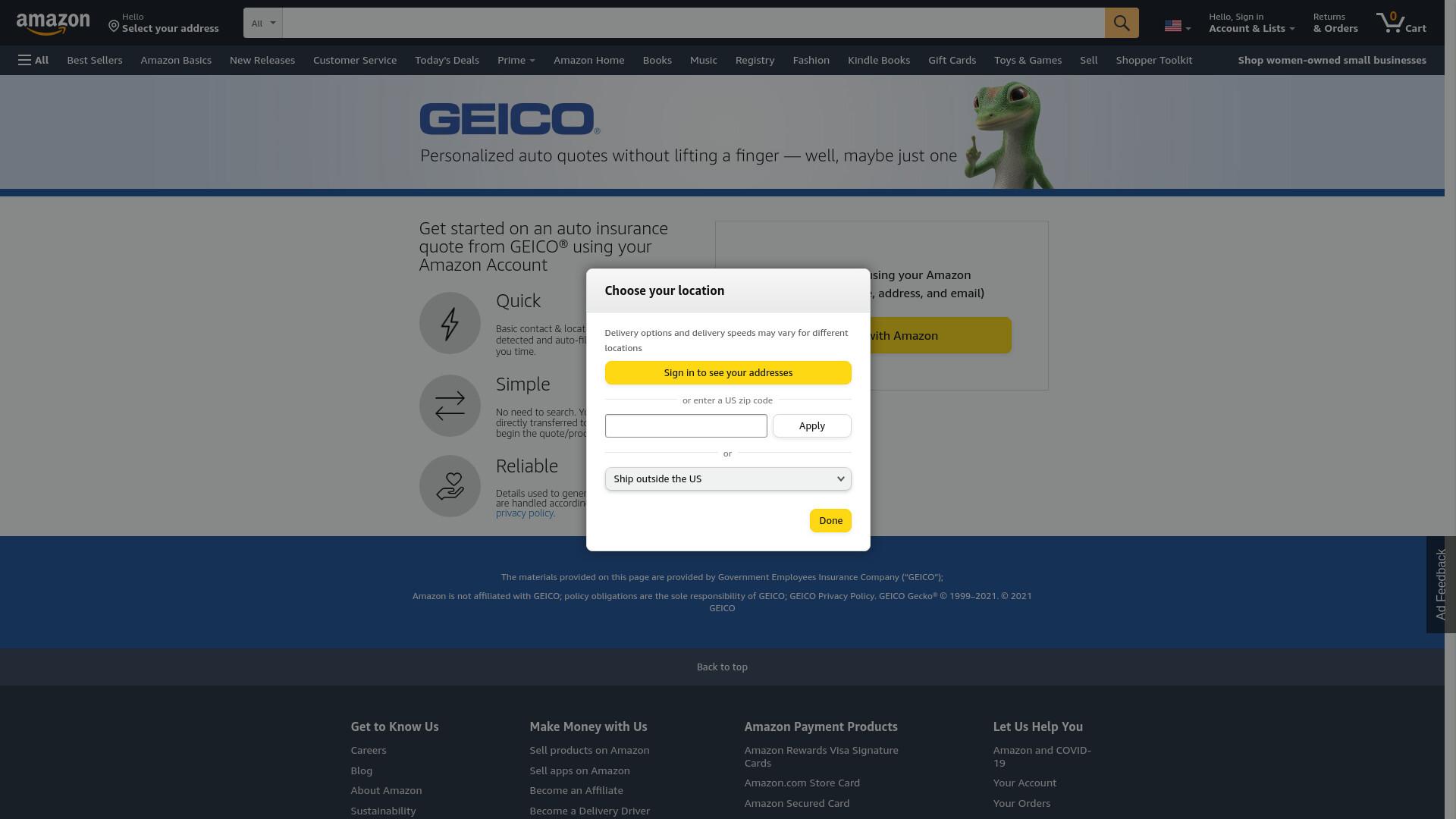The height and width of the screenshot is (819, 1456).
Task: Open the All hamburger menu
Action: [x=33, y=60]
